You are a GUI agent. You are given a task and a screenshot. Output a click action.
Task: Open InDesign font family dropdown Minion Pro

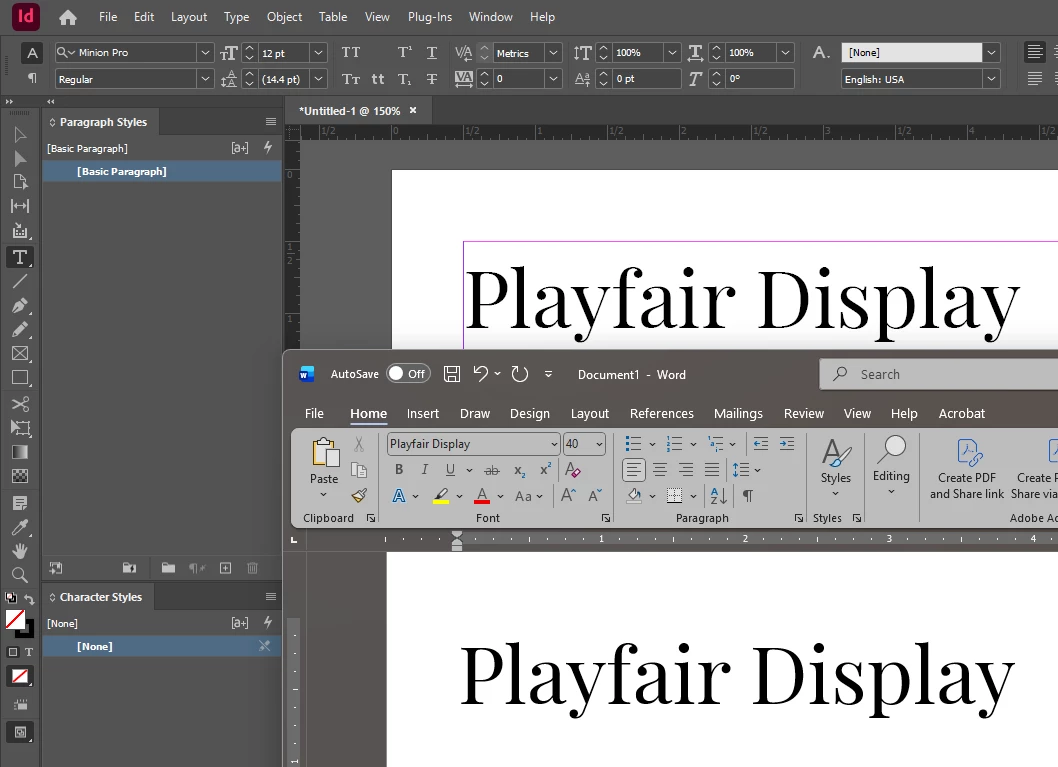[x=205, y=53]
